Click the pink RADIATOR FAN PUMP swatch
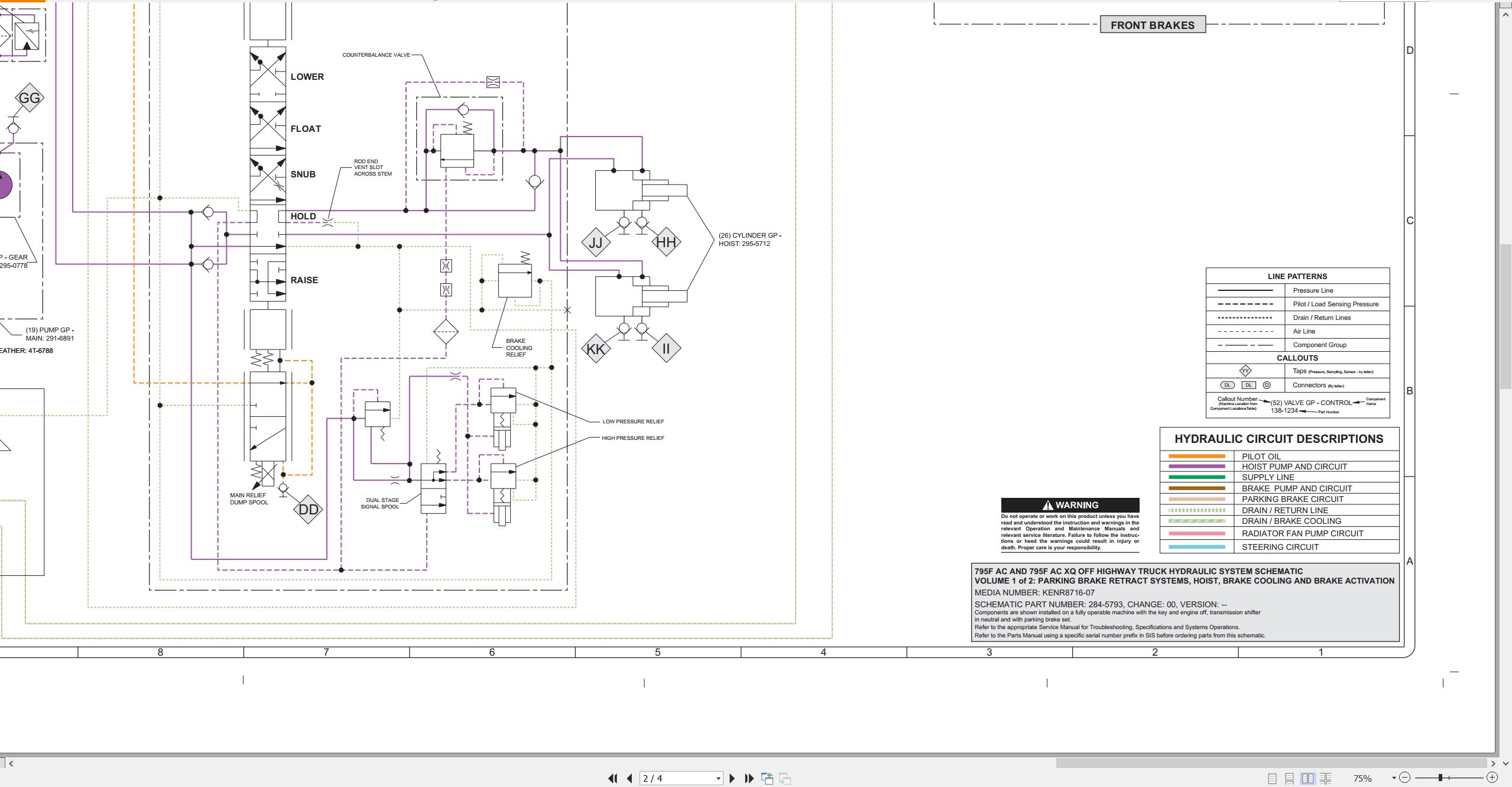This screenshot has height=787, width=1512. point(1197,533)
